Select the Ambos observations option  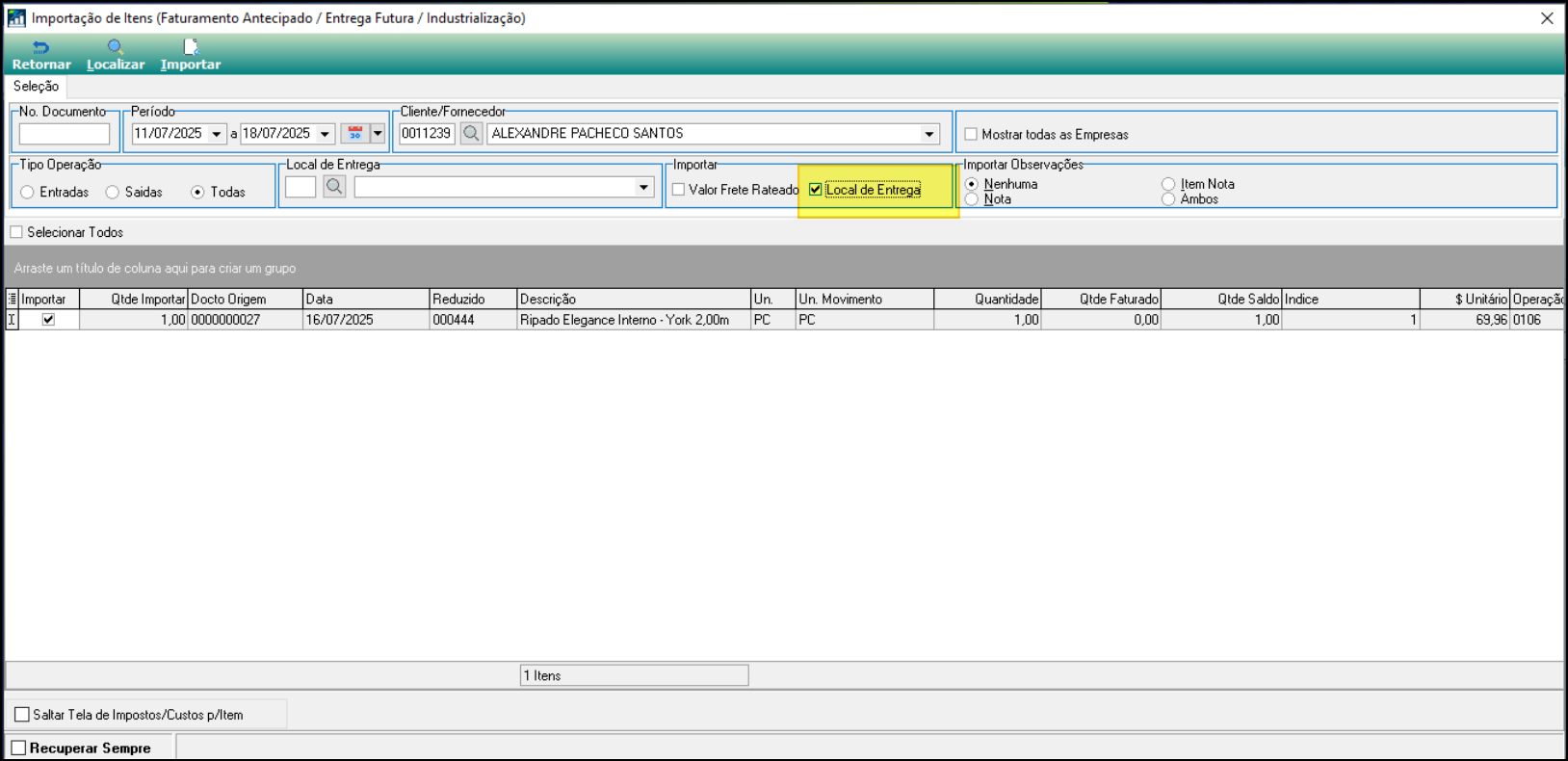click(x=1168, y=199)
